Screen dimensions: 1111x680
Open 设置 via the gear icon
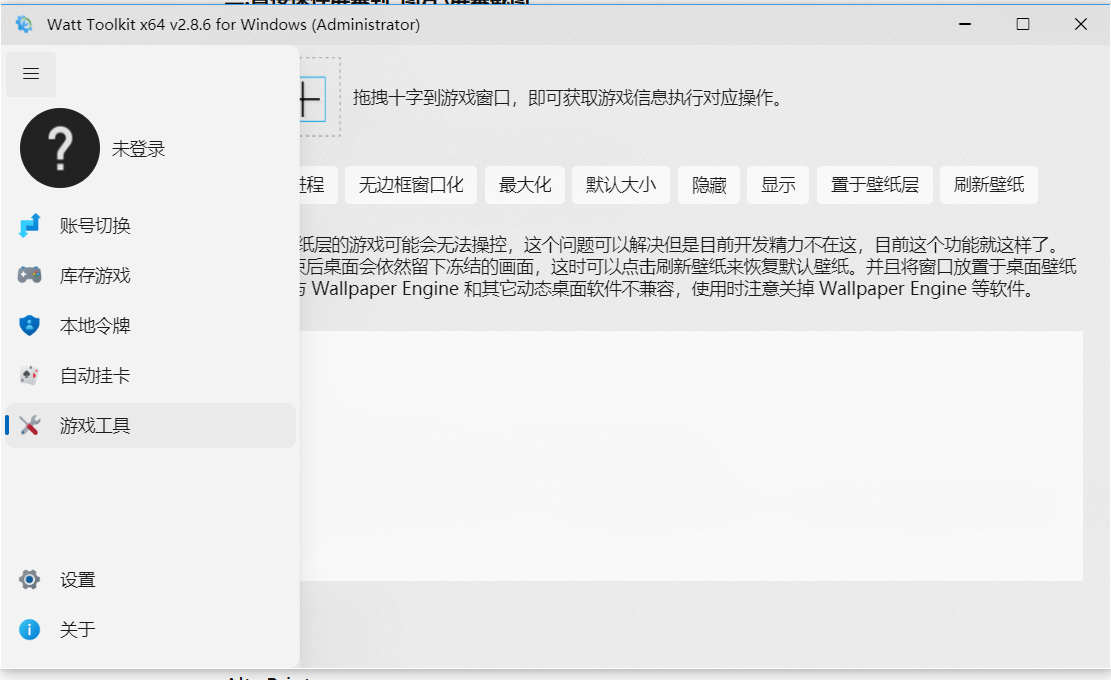[29, 579]
